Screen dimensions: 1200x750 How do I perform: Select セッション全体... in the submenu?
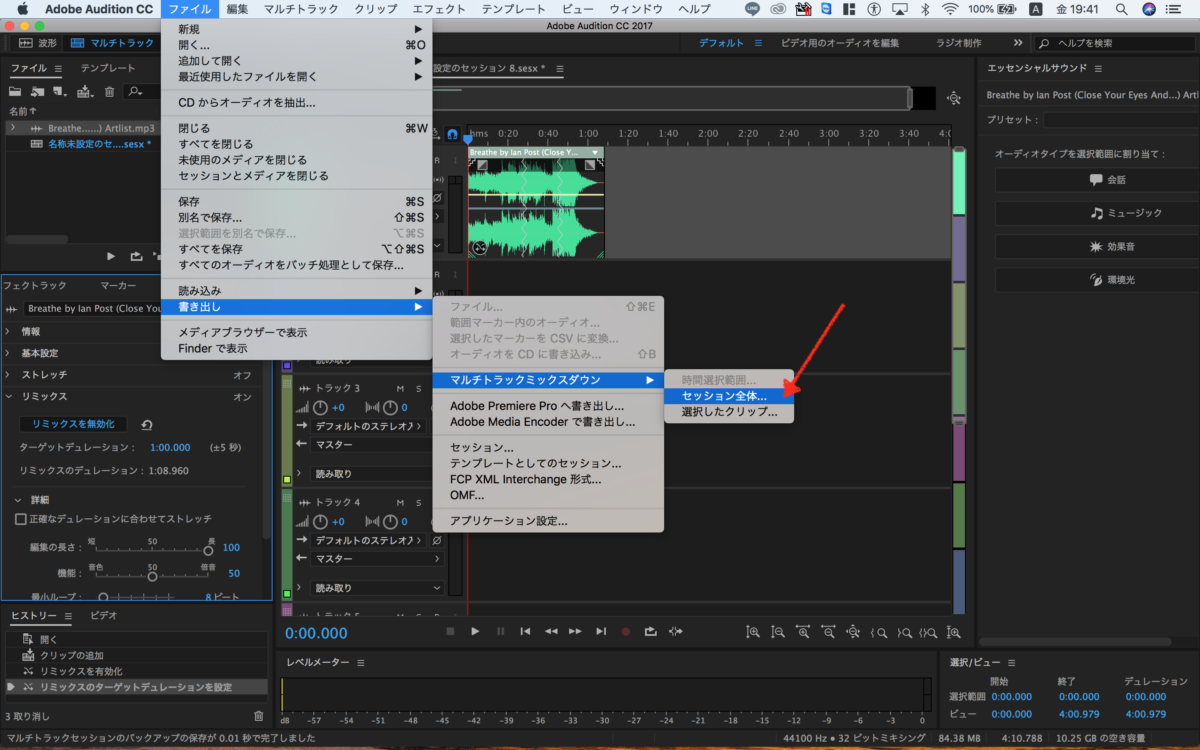coord(729,396)
